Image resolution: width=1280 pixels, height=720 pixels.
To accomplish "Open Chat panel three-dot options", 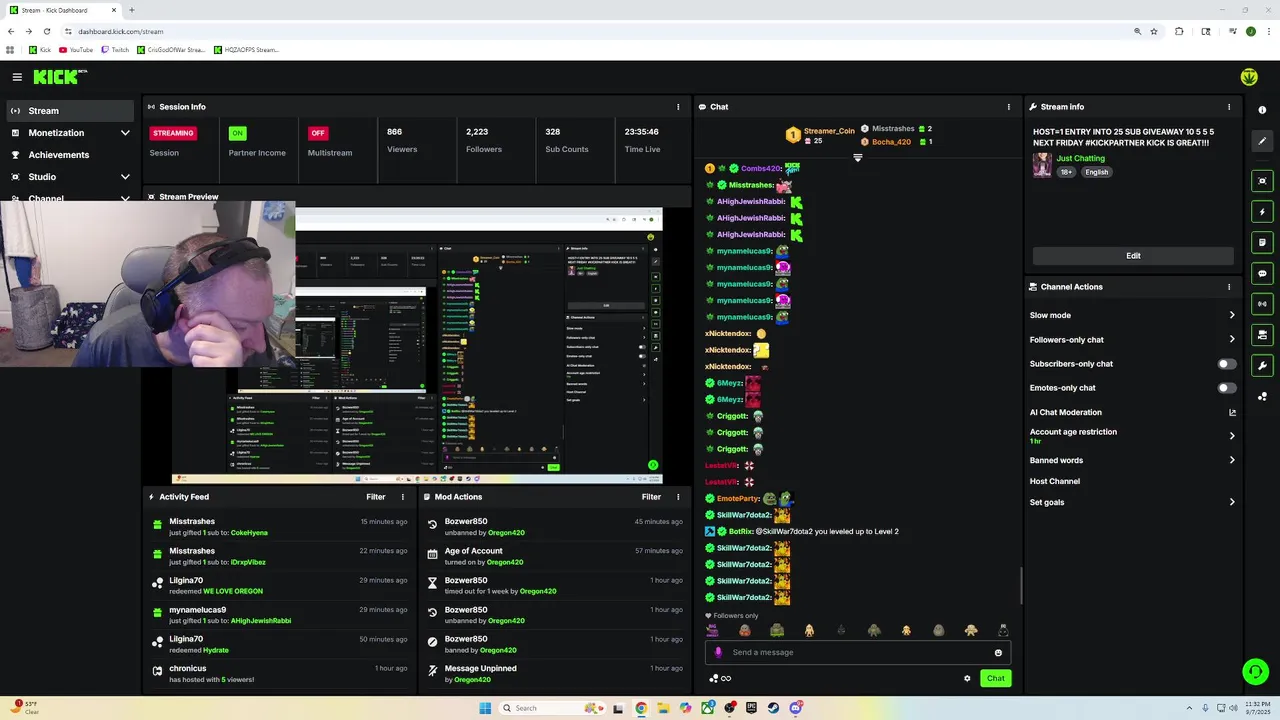I will tap(1008, 107).
